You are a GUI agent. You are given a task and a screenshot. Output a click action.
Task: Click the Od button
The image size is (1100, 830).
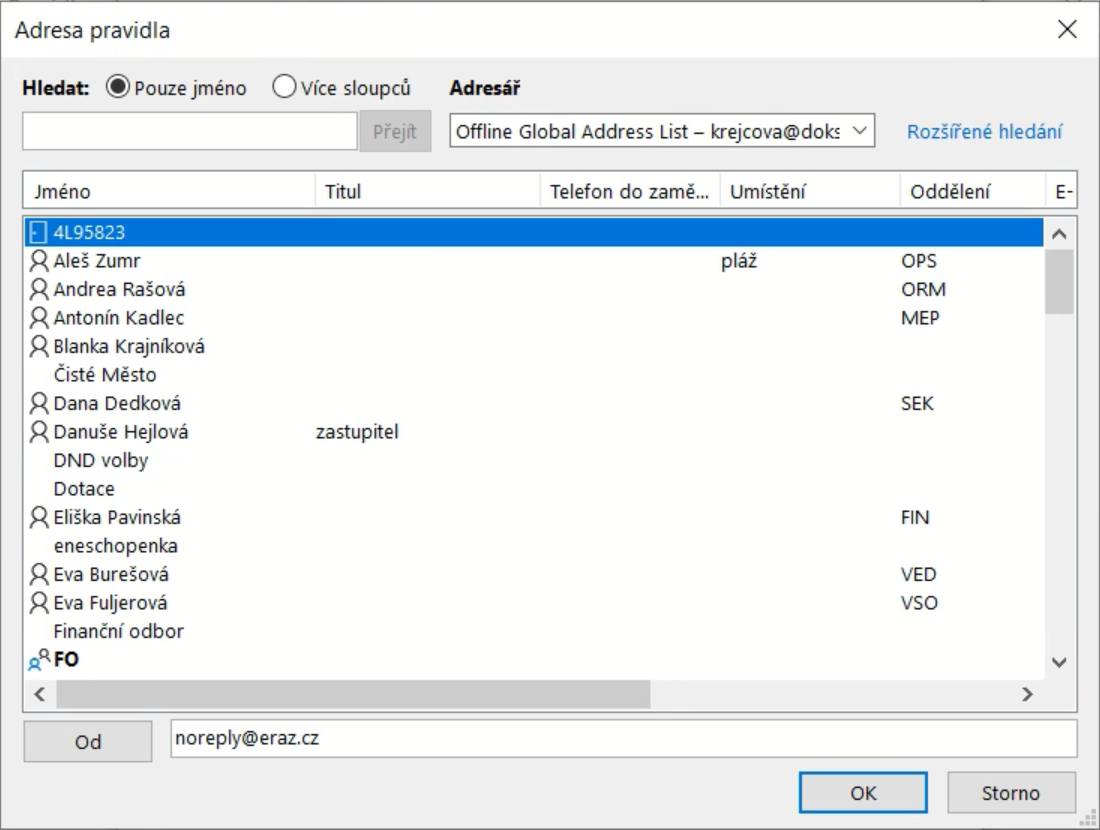pyautogui.click(x=88, y=742)
